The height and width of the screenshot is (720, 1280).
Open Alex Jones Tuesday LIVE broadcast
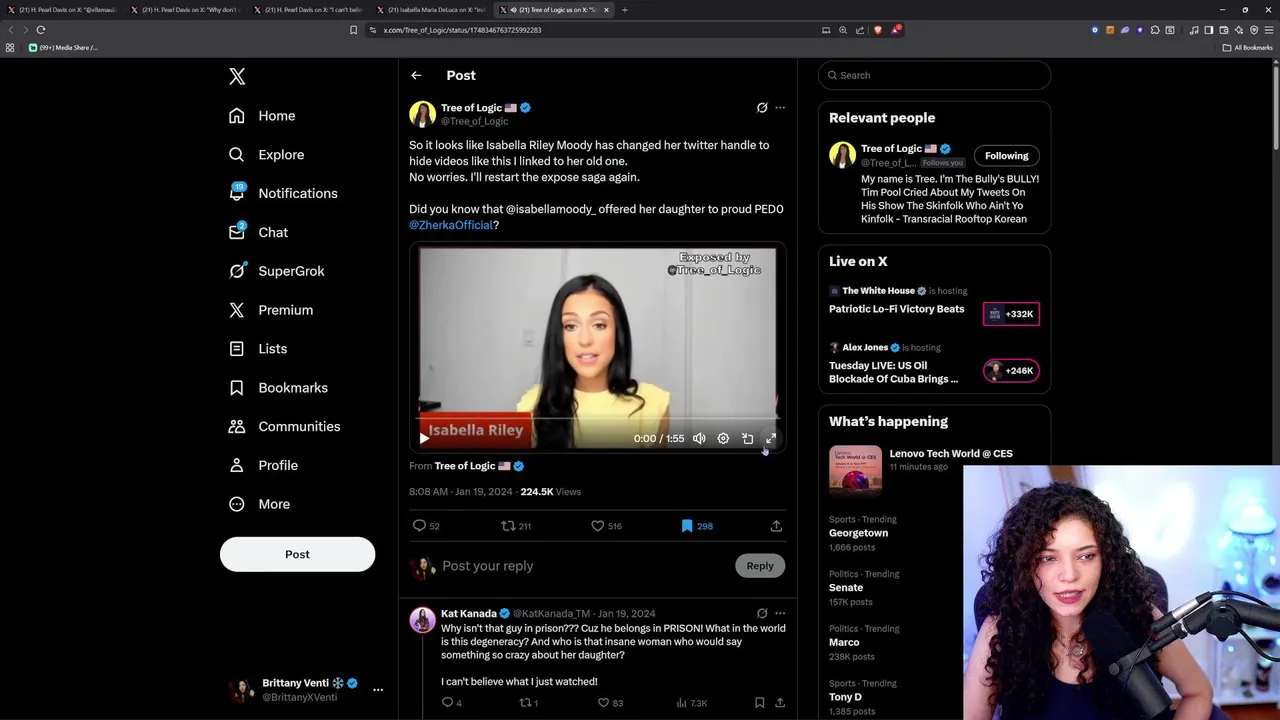(893, 372)
